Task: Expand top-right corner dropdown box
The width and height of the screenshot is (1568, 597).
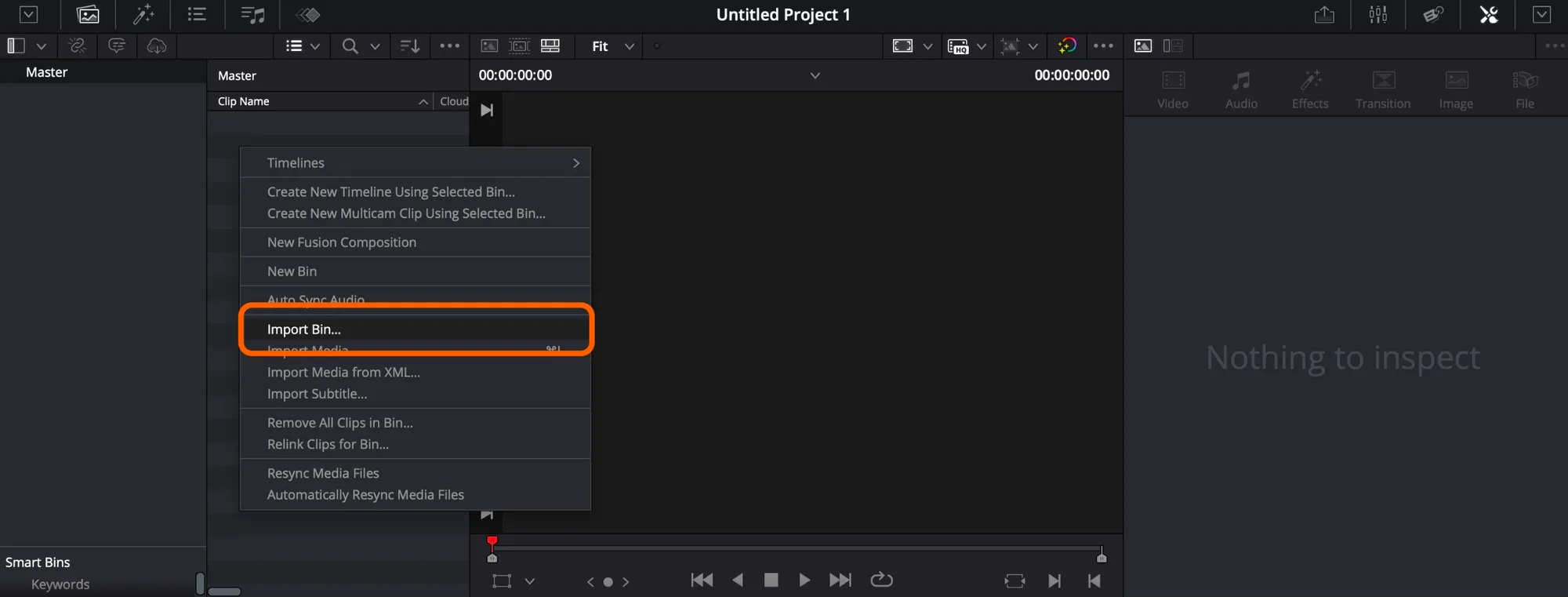Action: [x=1541, y=14]
